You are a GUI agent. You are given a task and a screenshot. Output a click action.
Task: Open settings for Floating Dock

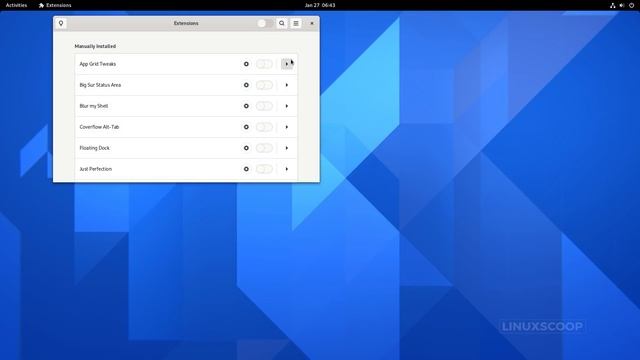pyautogui.click(x=246, y=148)
